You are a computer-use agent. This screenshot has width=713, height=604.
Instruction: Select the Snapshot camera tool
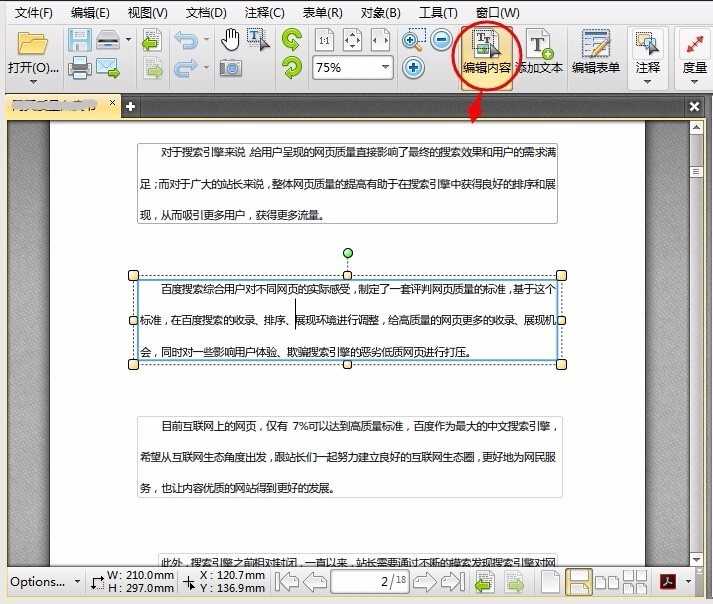point(231,68)
